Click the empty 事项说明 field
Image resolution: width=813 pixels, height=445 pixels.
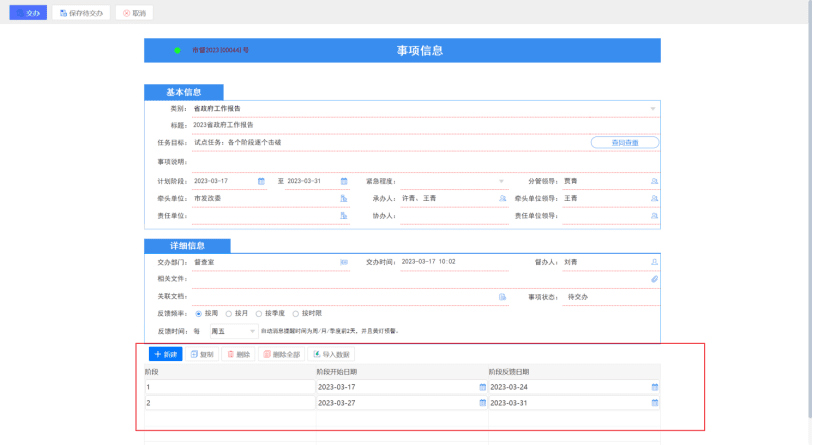(x=425, y=162)
